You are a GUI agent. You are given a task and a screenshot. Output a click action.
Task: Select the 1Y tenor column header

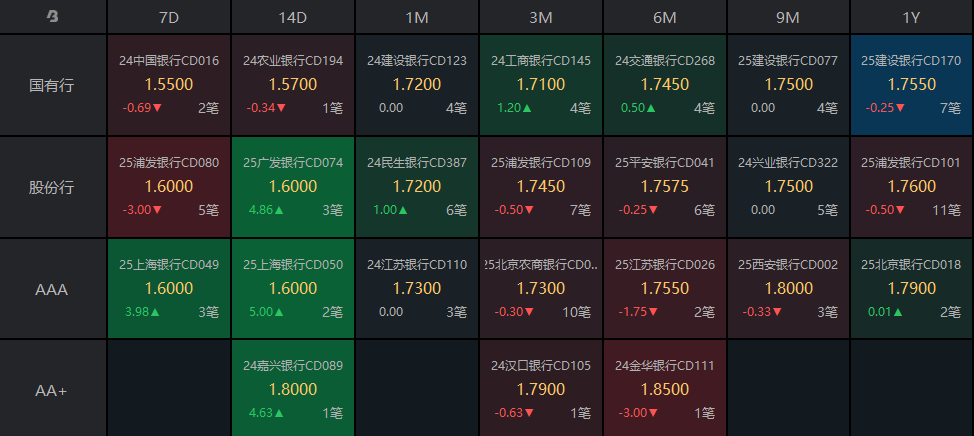point(911,17)
